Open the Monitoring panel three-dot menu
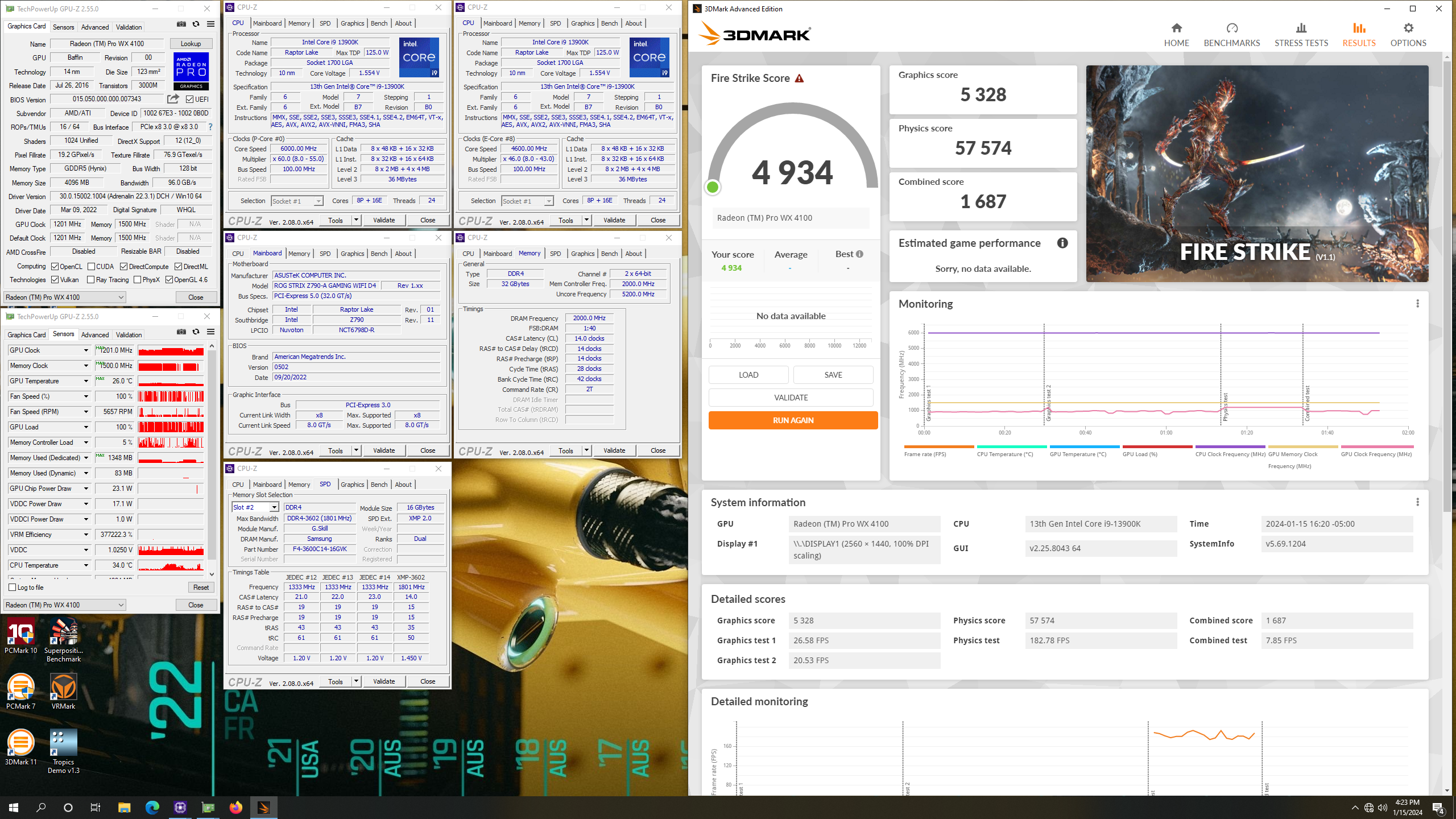The height and width of the screenshot is (819, 1456). 1417,304
